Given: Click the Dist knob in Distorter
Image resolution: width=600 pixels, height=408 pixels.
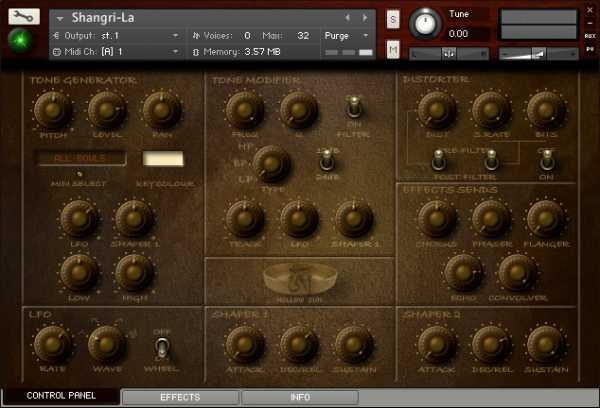Looking at the screenshot, I should point(437,110).
